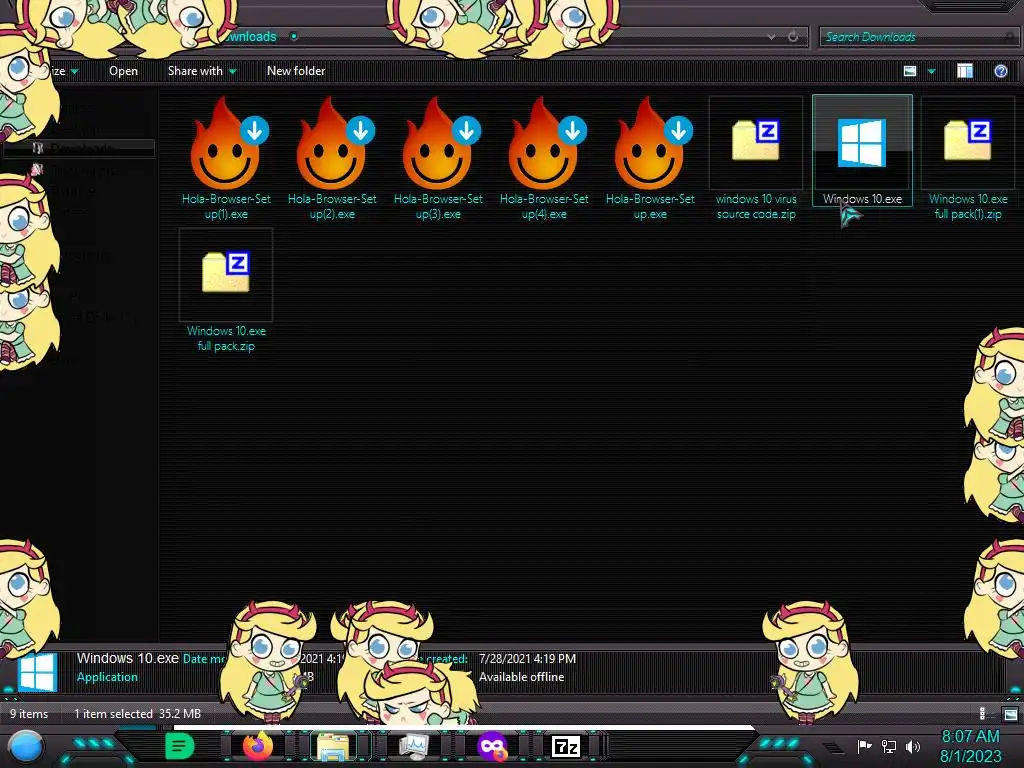
Task: Expand the address bar history dropdown
Action: point(771,37)
